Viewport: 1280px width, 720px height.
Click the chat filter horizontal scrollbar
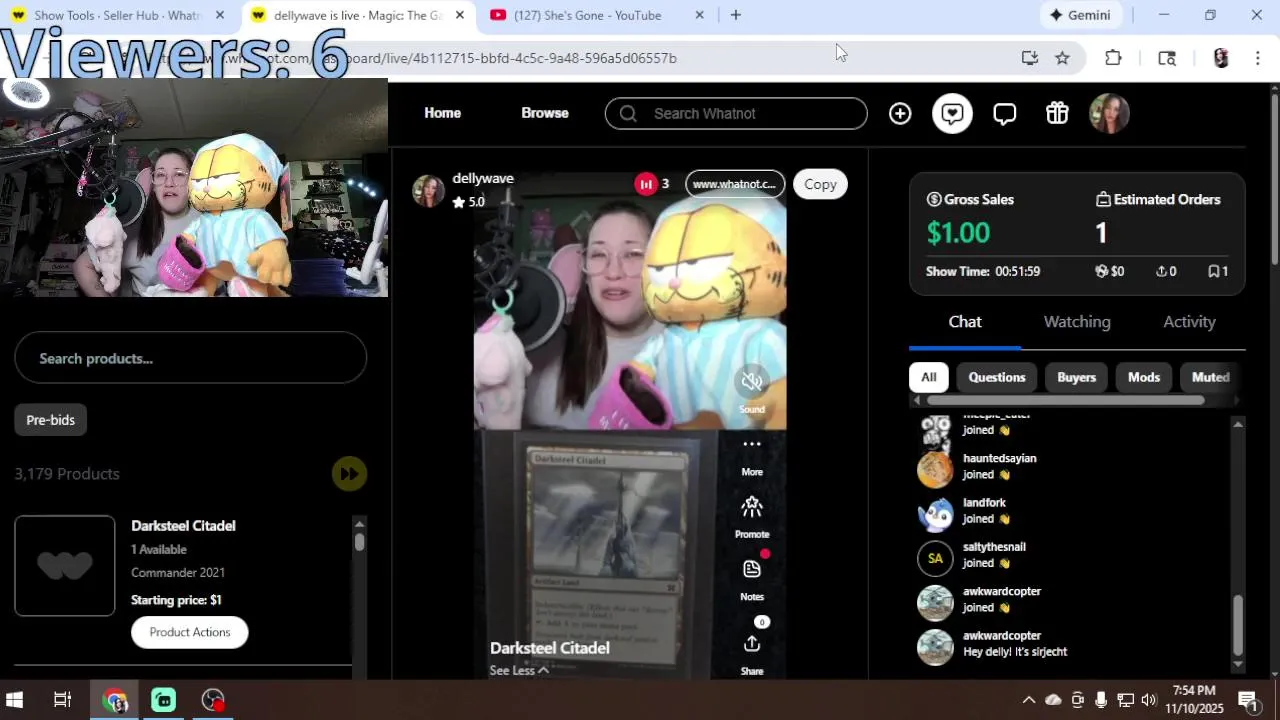1065,400
